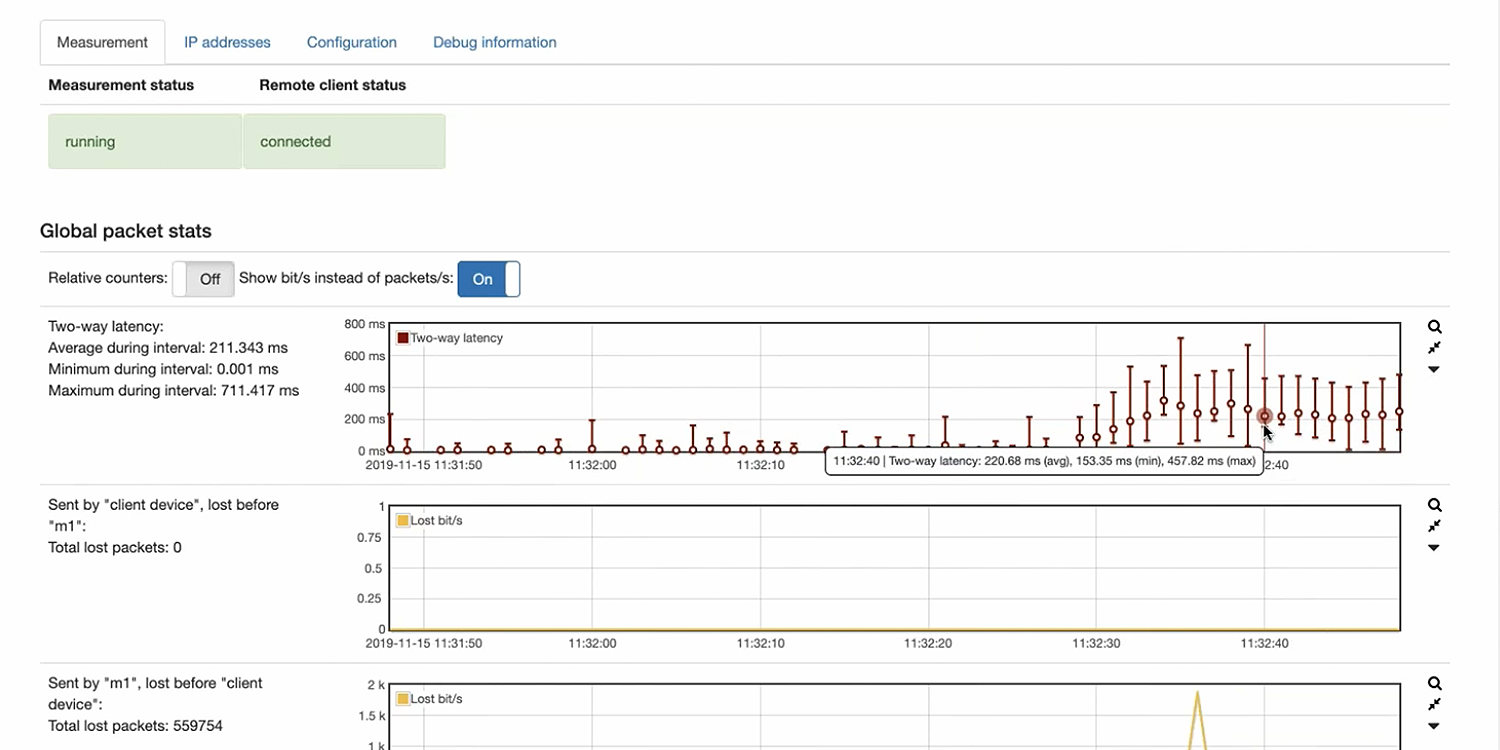Click shrink arrows icon on client device loss chart
The width and height of the screenshot is (1500, 750).
click(1434, 526)
